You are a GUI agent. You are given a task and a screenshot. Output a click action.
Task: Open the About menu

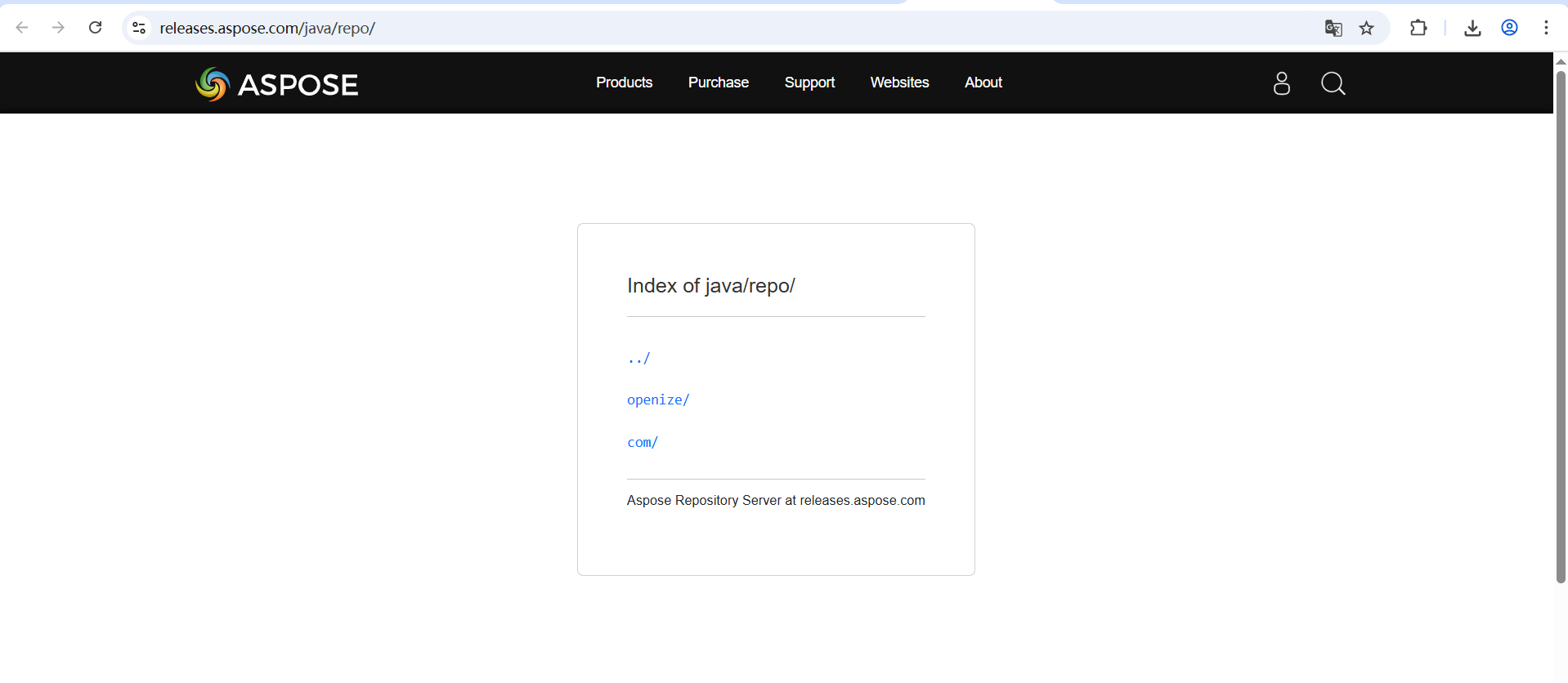point(983,83)
